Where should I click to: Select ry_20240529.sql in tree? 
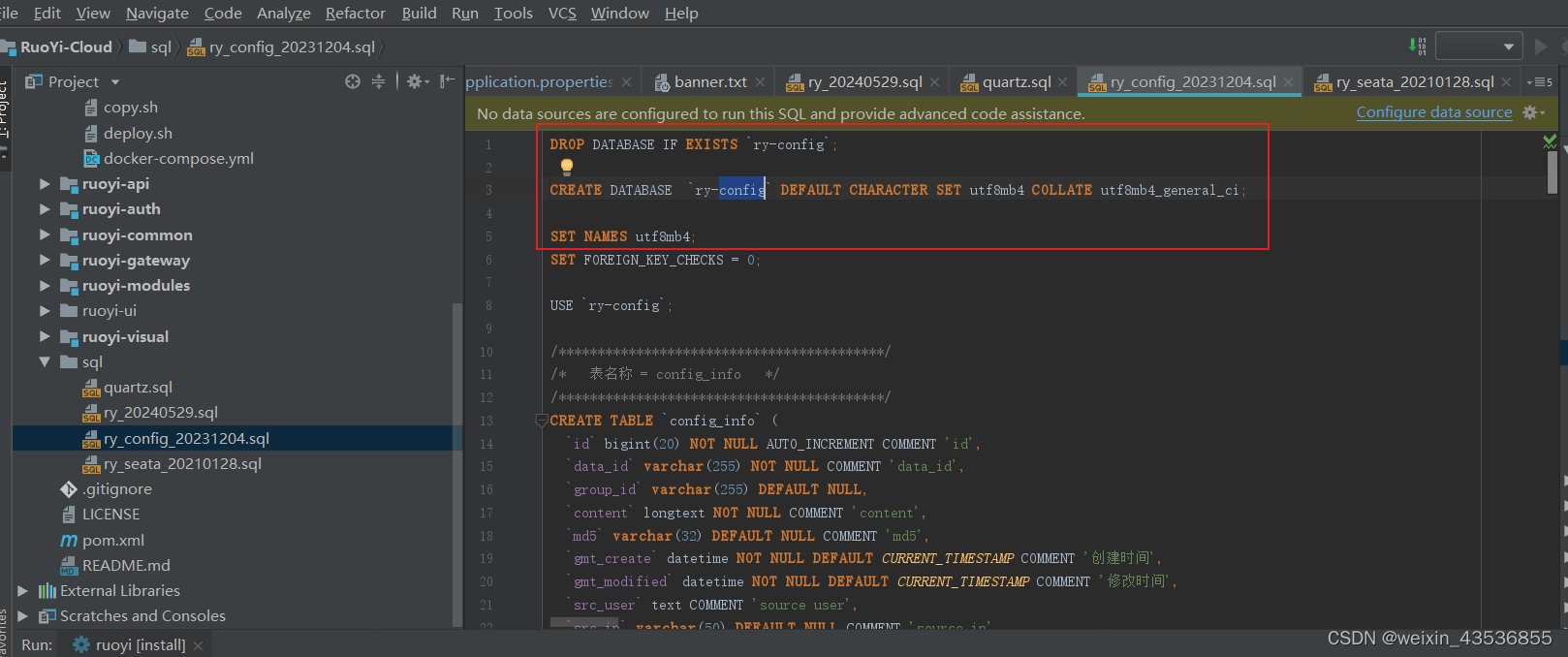(x=161, y=412)
